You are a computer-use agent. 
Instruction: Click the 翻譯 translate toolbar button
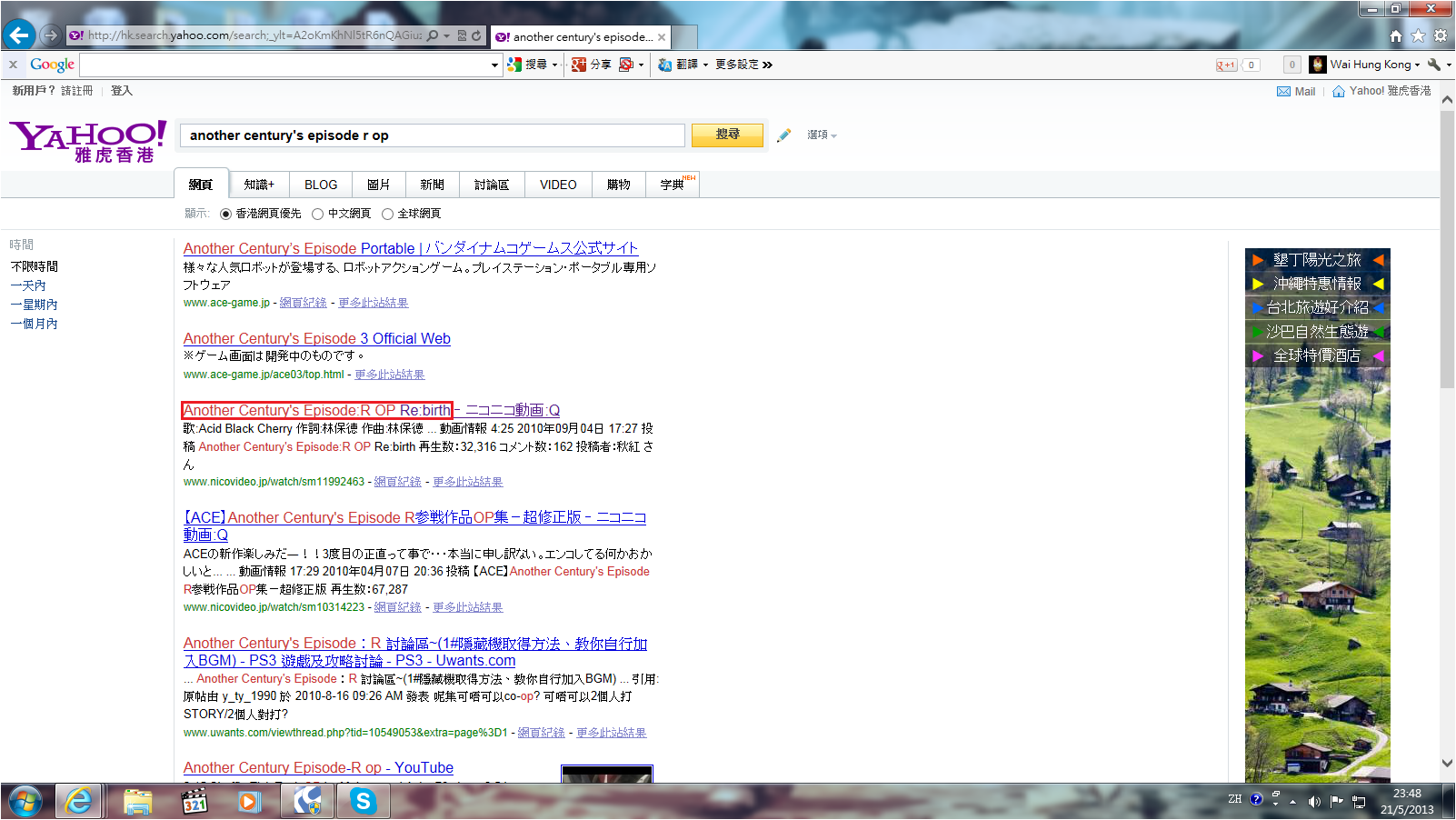(678, 65)
